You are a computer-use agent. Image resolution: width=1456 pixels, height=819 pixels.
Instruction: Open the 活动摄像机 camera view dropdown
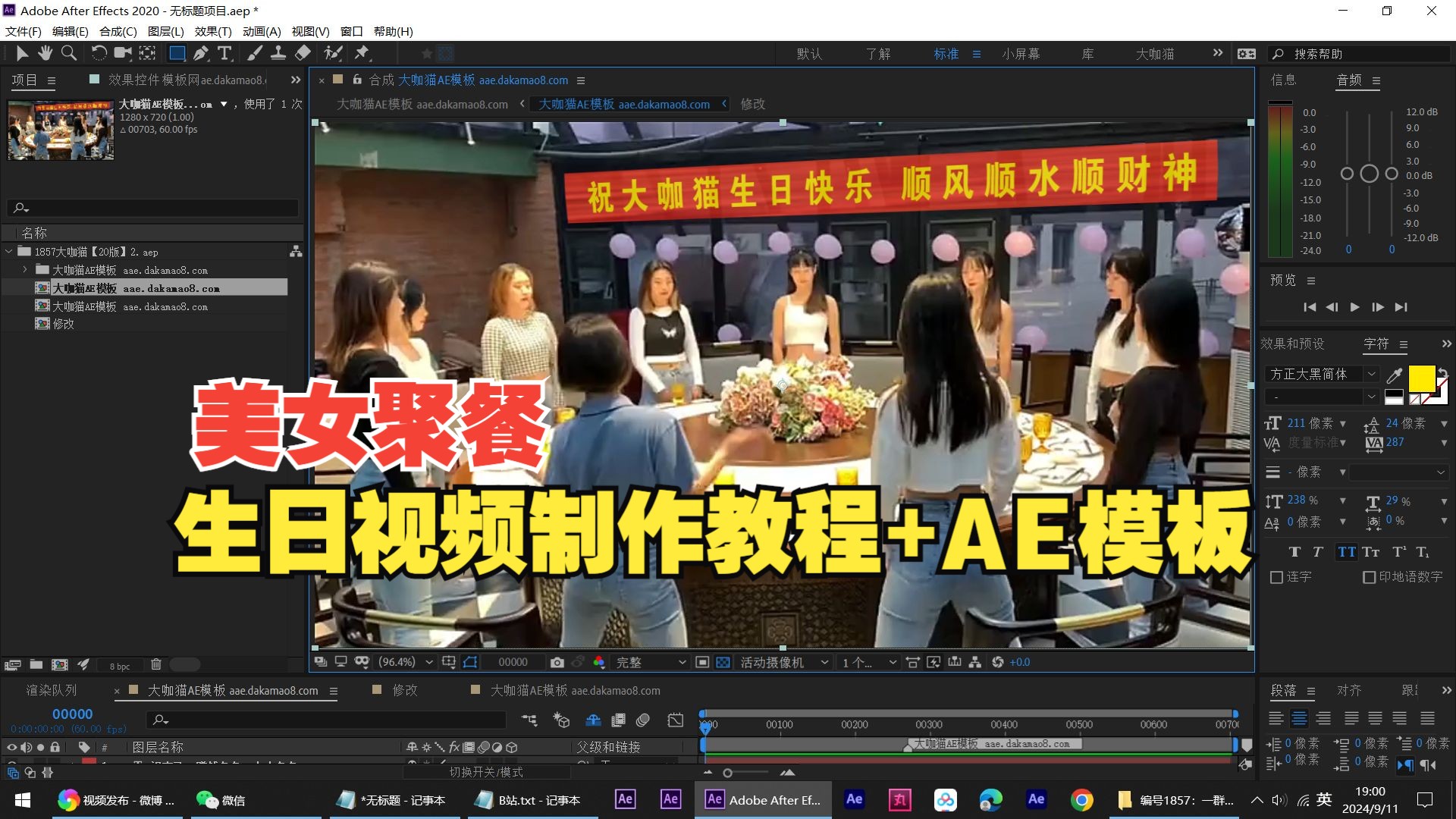[x=784, y=662]
